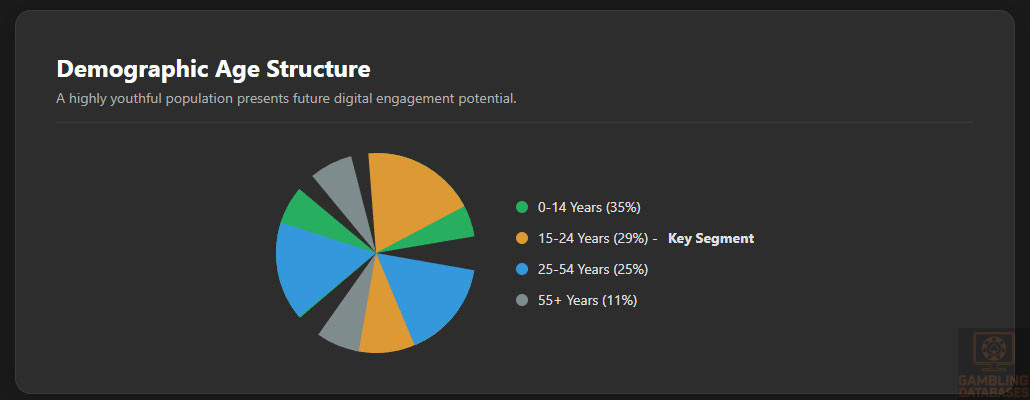1030x400 pixels.
Task: Click the youthful population subtitle text
Action: point(286,98)
